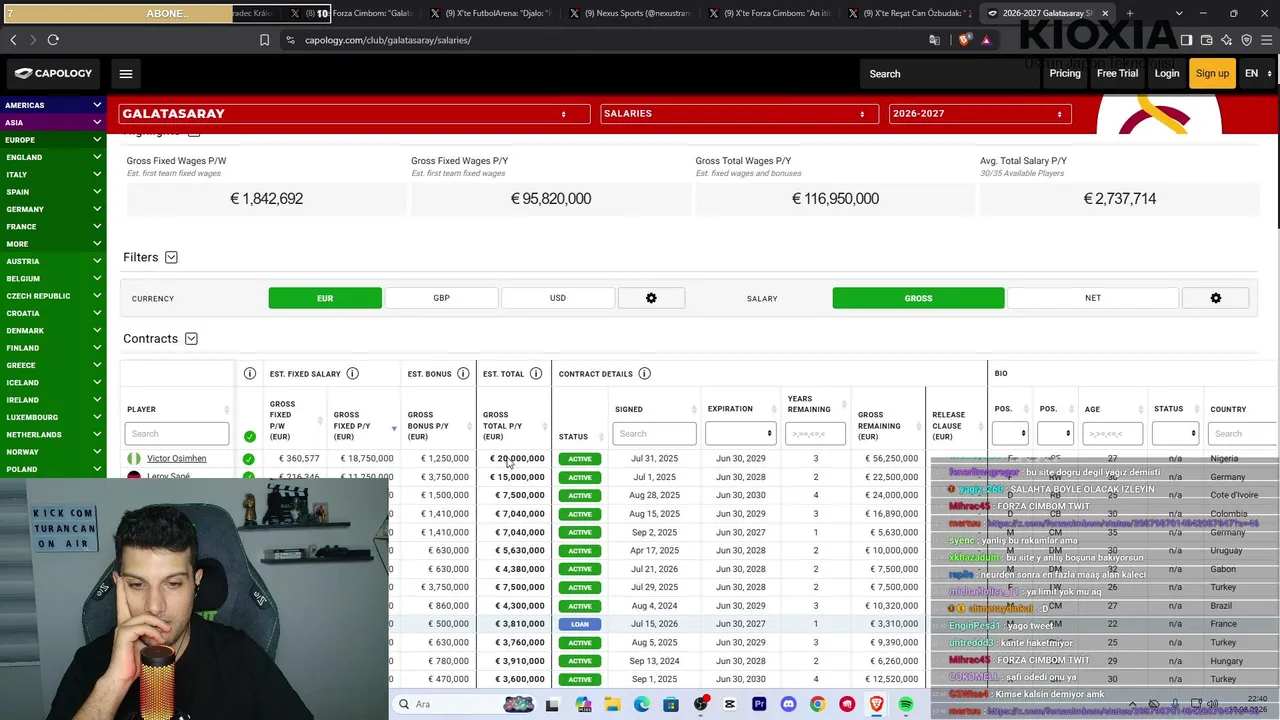1280x720 pixels.
Task: Open Brave Shields lion icon
Action: pyautogui.click(x=963, y=40)
